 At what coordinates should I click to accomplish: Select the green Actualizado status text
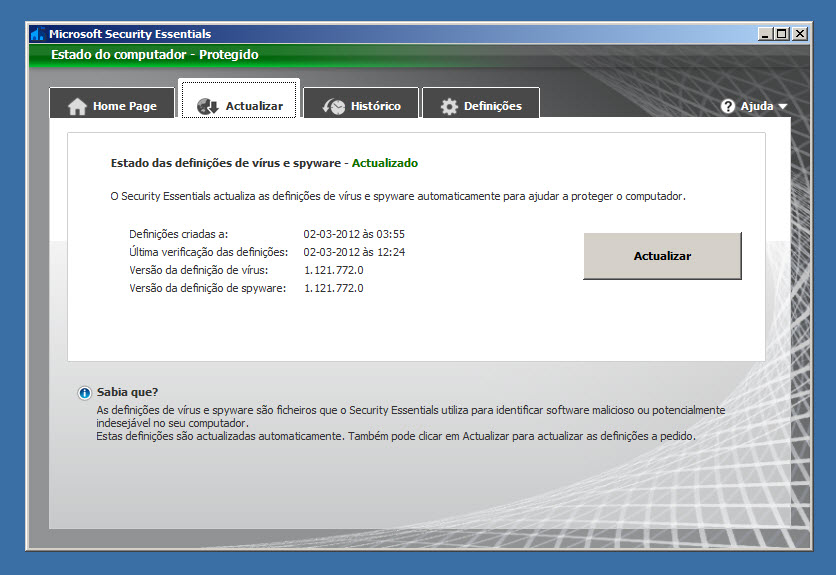[x=384, y=163]
